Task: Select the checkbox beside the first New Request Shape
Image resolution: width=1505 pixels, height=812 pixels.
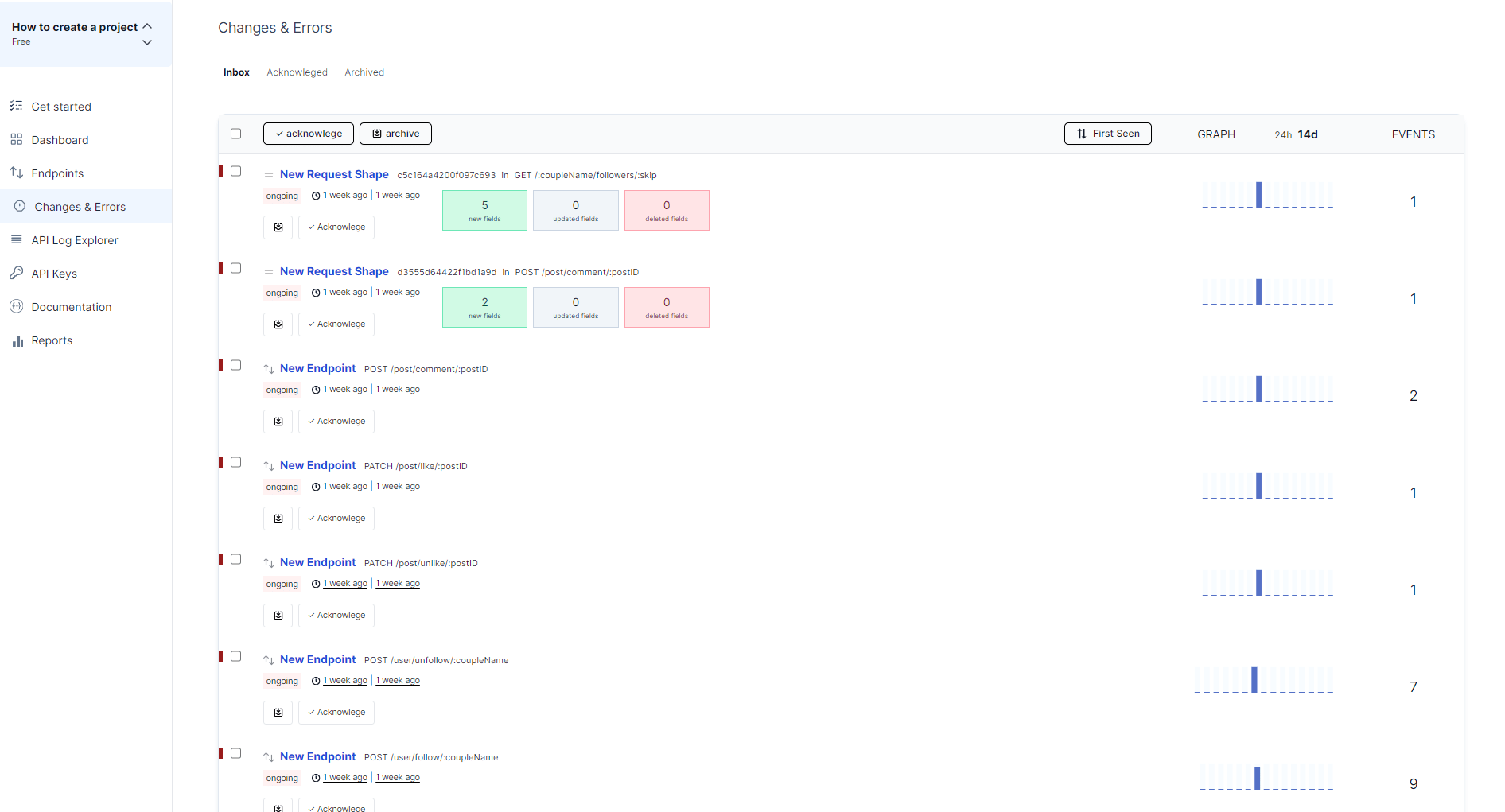Action: click(235, 171)
